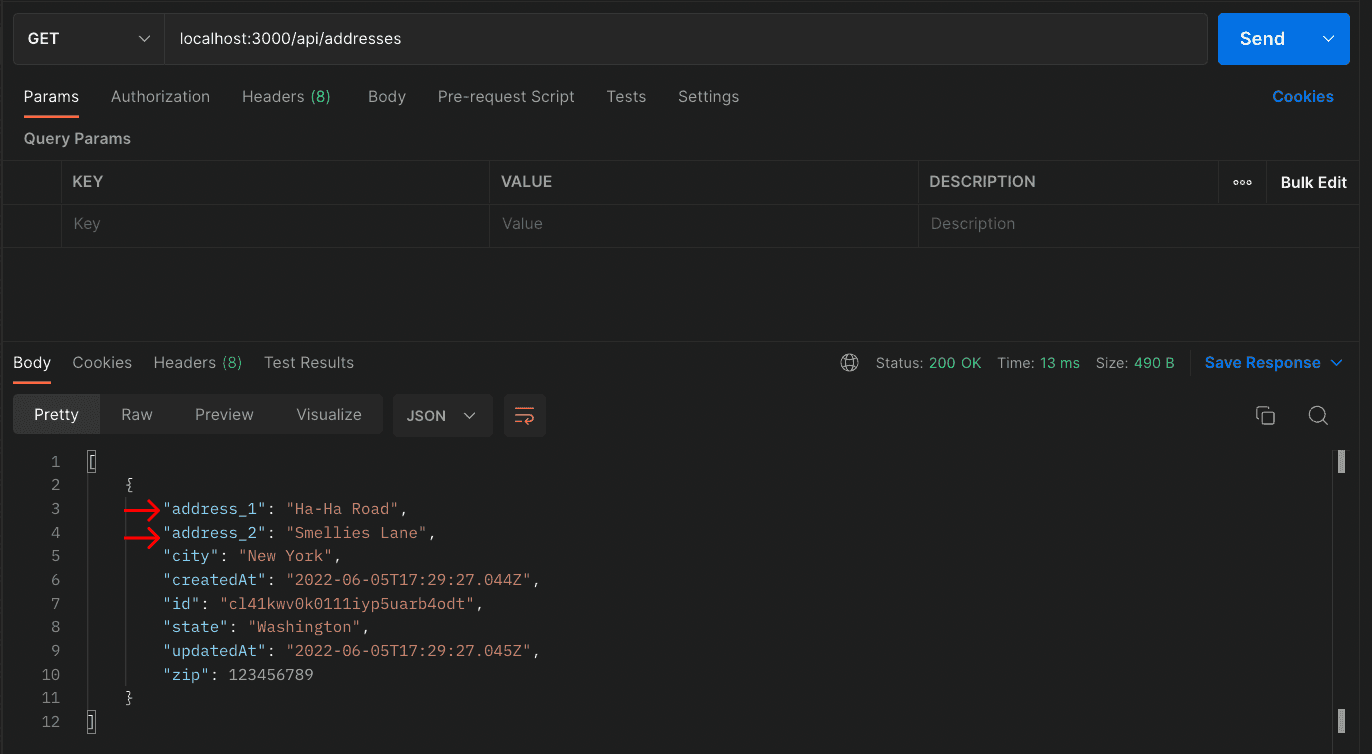
Task: Click the "address_1" key
Action: pyautogui.click(x=214, y=509)
